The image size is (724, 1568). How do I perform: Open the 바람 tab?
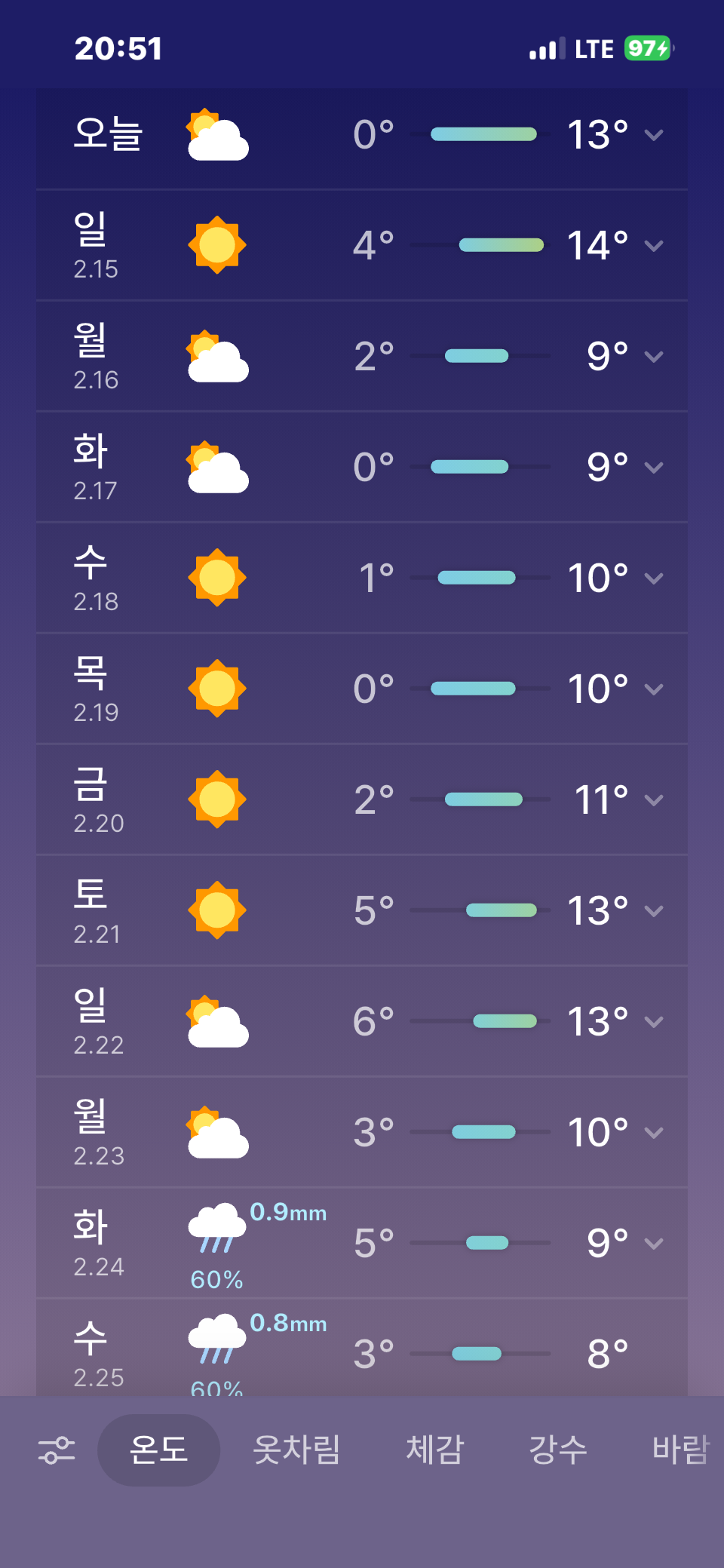click(x=680, y=1450)
